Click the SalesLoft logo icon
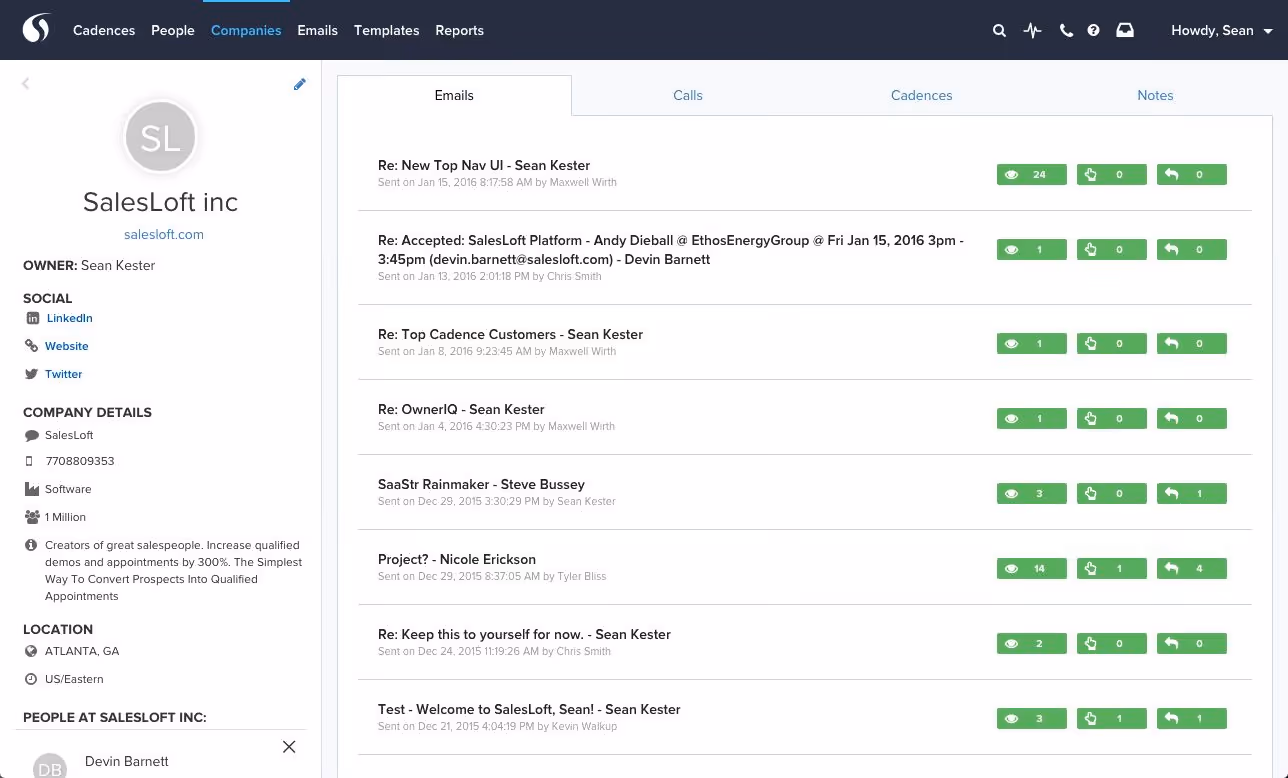The image size is (1288, 778). click(x=36, y=29)
